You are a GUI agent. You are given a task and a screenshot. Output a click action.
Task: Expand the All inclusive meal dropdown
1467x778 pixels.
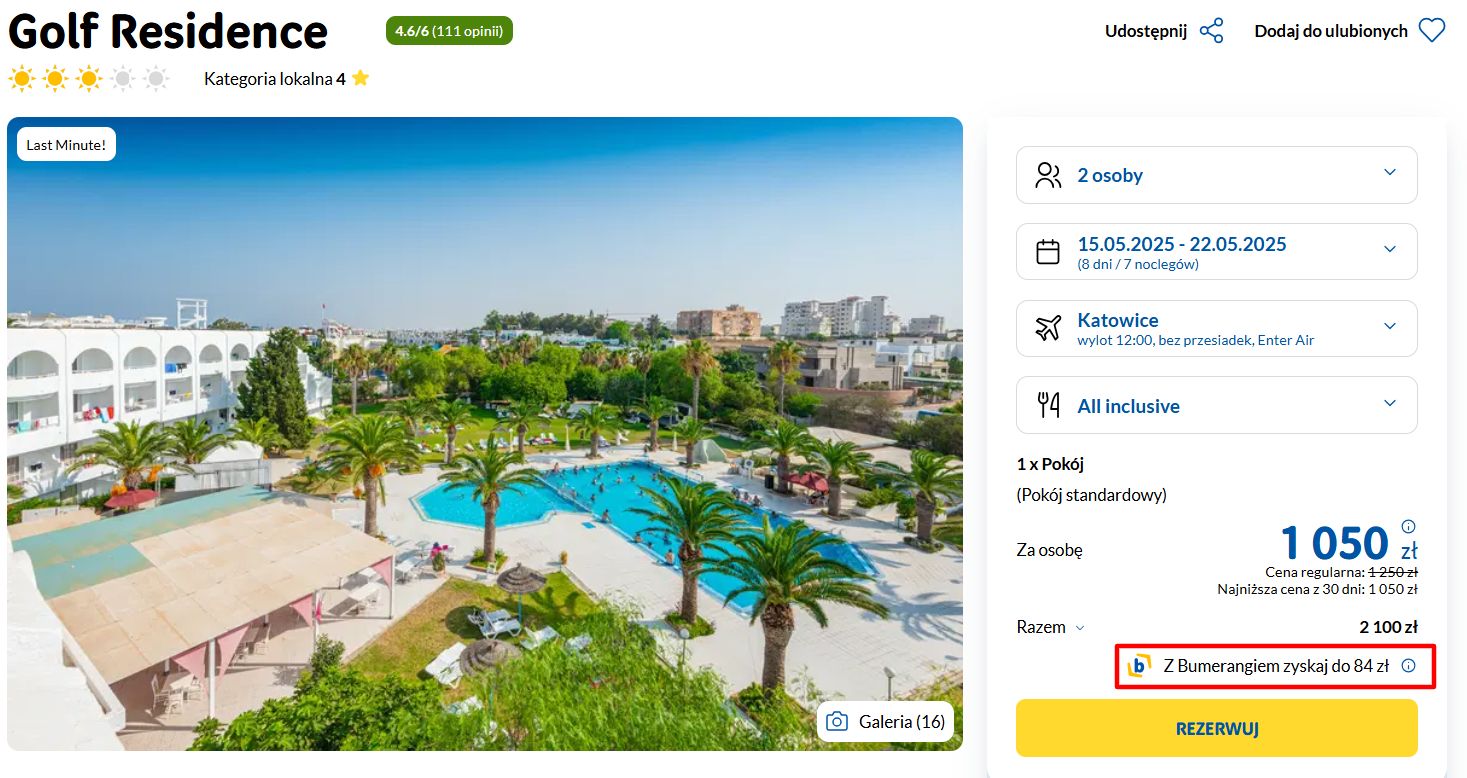click(1217, 405)
